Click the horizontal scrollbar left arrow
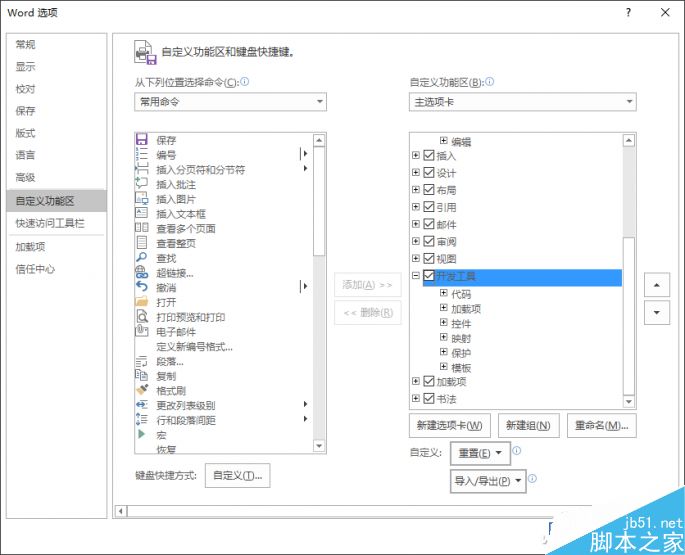 [121, 510]
